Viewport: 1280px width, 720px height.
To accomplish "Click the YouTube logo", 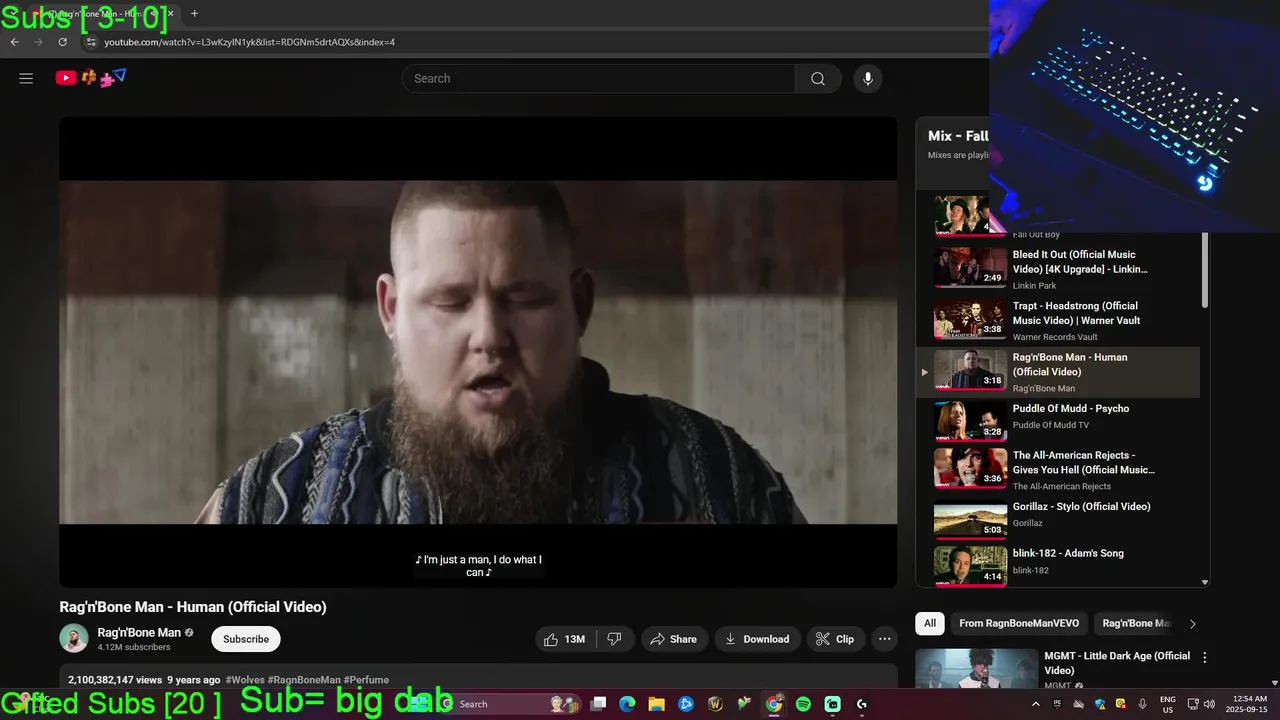I will tap(91, 77).
